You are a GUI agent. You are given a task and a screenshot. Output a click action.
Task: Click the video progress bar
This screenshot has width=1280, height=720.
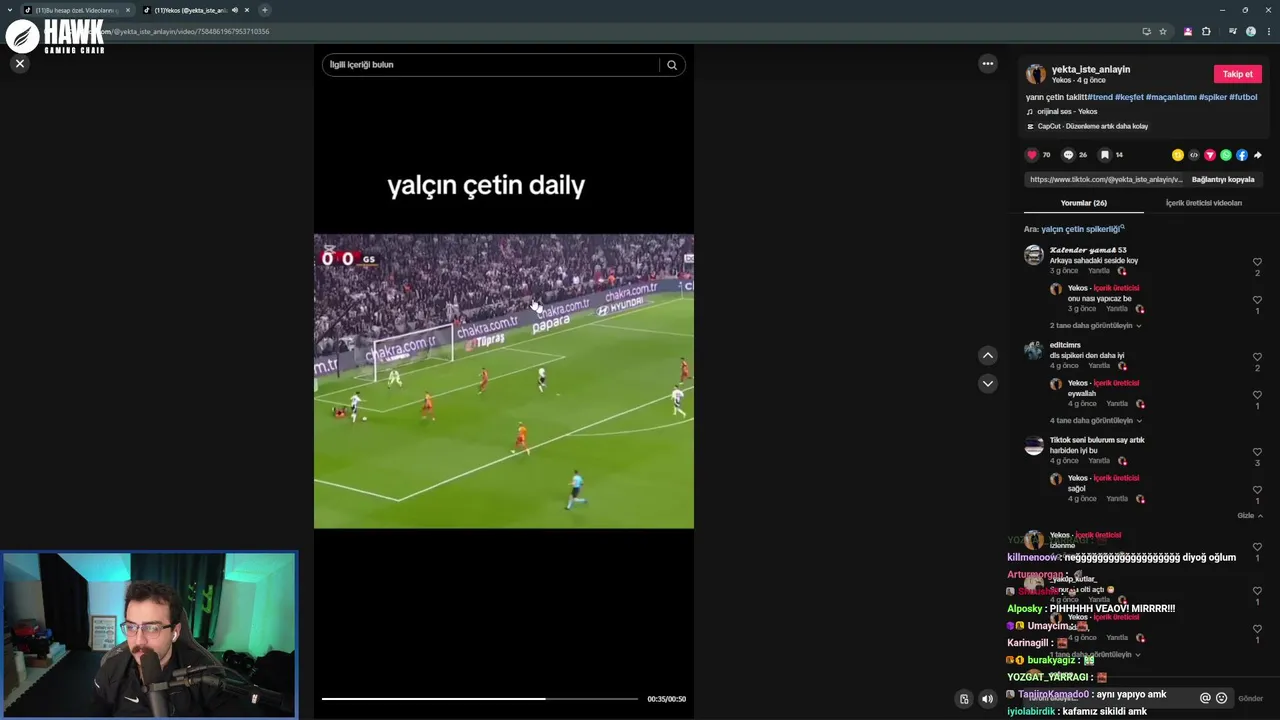click(479, 699)
